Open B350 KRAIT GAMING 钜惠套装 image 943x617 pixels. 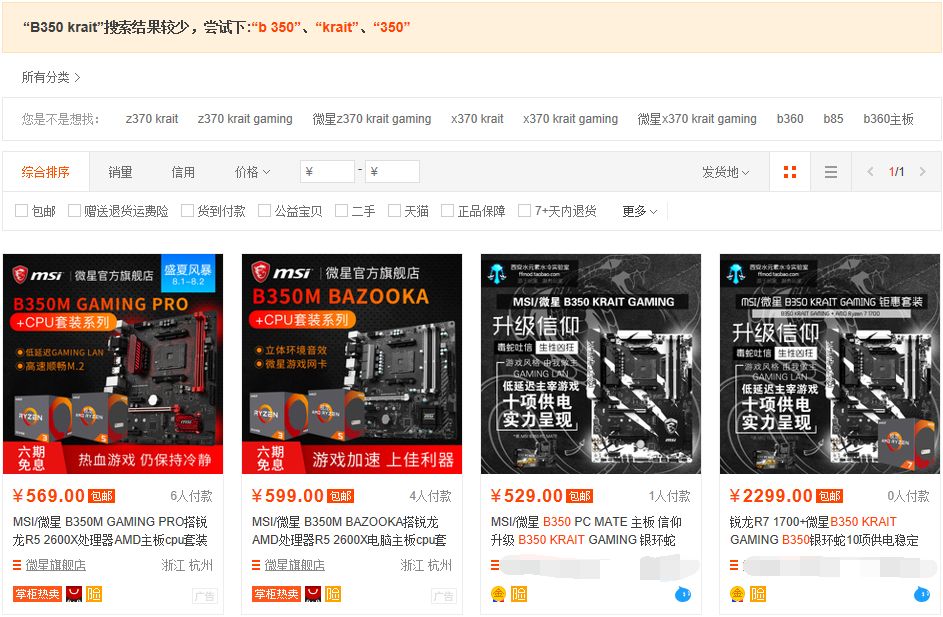(830, 364)
